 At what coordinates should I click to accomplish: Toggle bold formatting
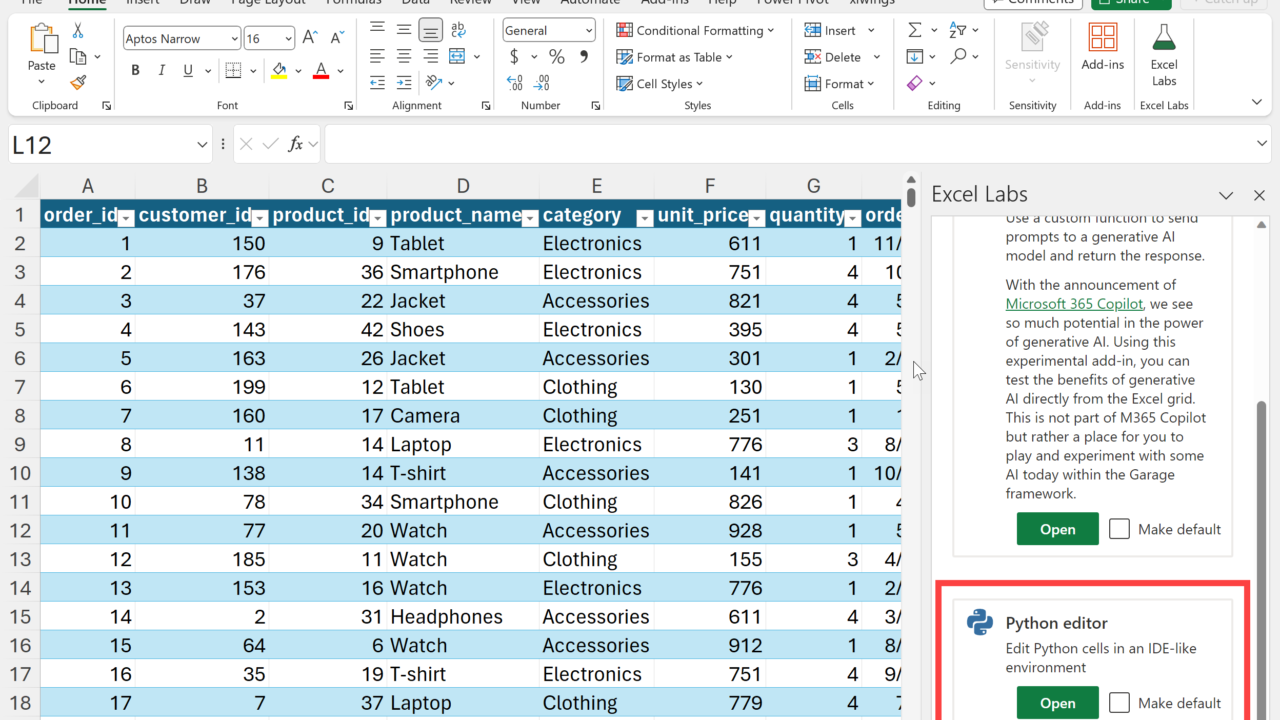tap(135, 71)
